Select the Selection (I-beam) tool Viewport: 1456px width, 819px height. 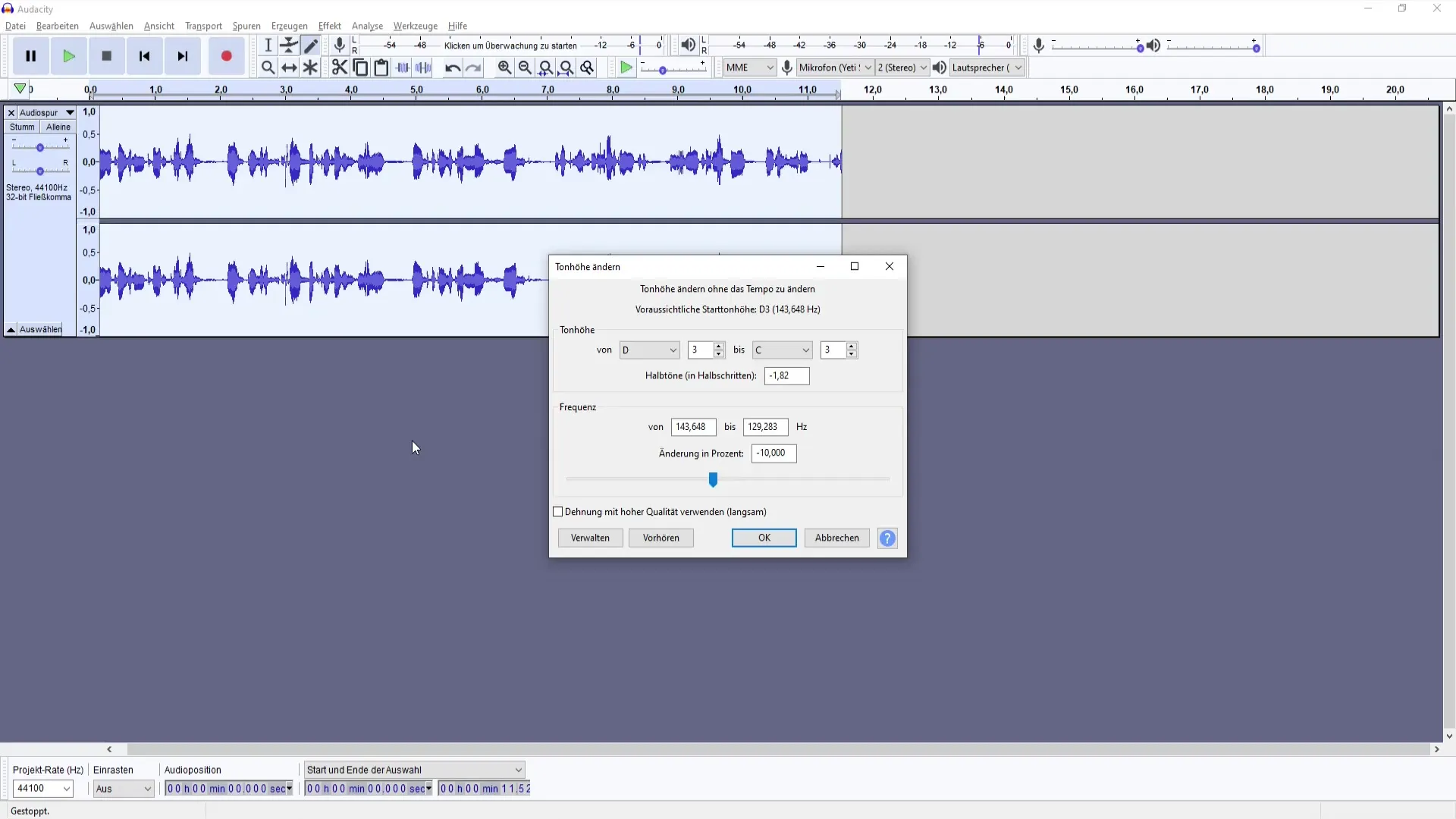pyautogui.click(x=268, y=45)
